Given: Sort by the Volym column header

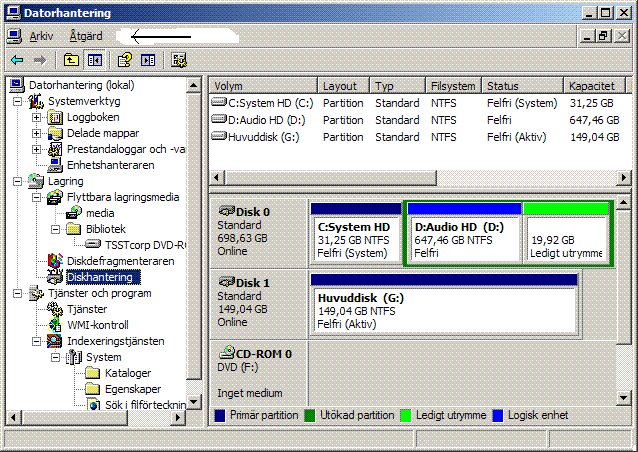Looking at the screenshot, I should point(263,86).
